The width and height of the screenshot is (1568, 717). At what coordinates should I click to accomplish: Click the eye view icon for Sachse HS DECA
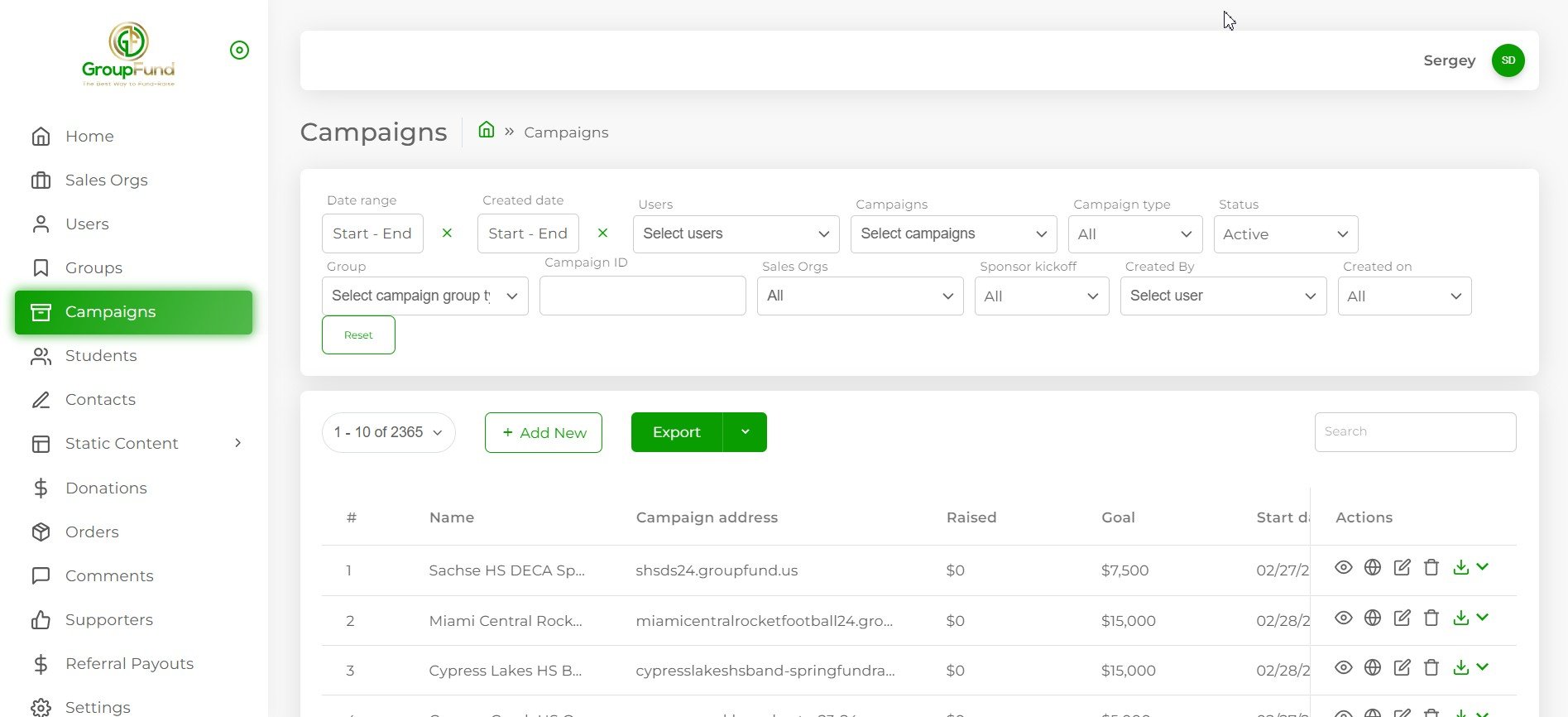tap(1343, 568)
